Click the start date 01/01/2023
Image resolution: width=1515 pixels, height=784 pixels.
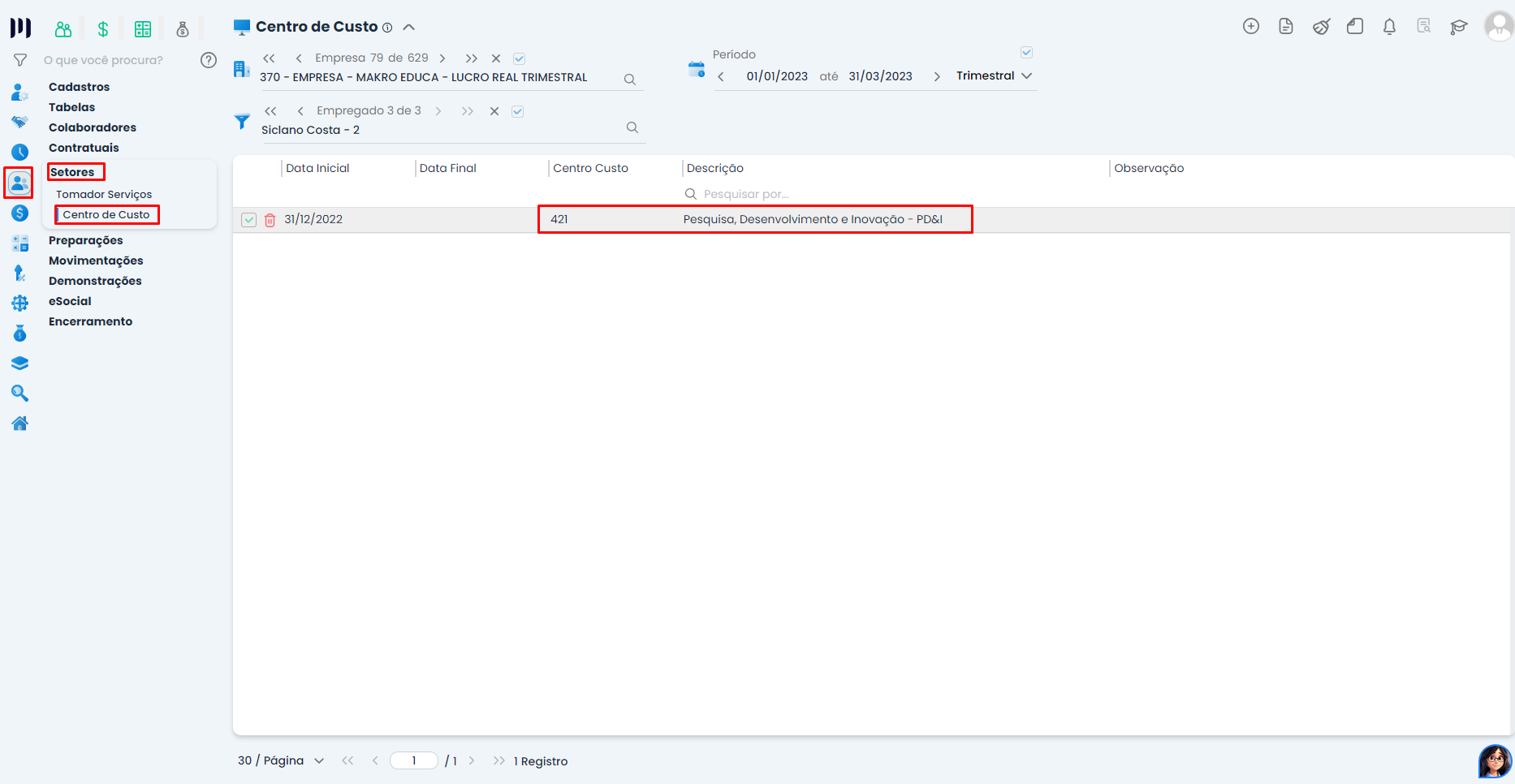coord(777,76)
